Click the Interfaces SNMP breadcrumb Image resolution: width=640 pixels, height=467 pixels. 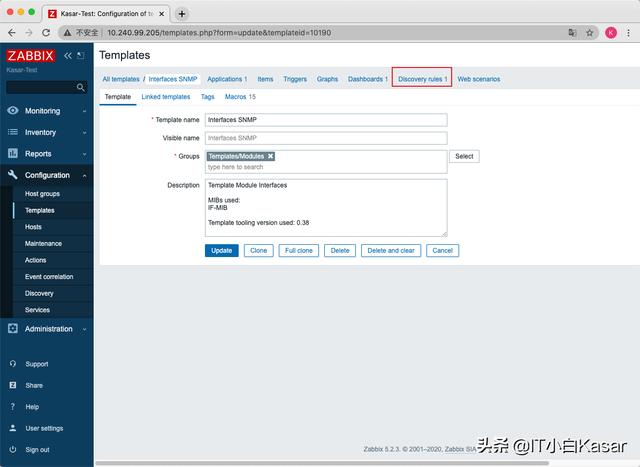point(173,79)
